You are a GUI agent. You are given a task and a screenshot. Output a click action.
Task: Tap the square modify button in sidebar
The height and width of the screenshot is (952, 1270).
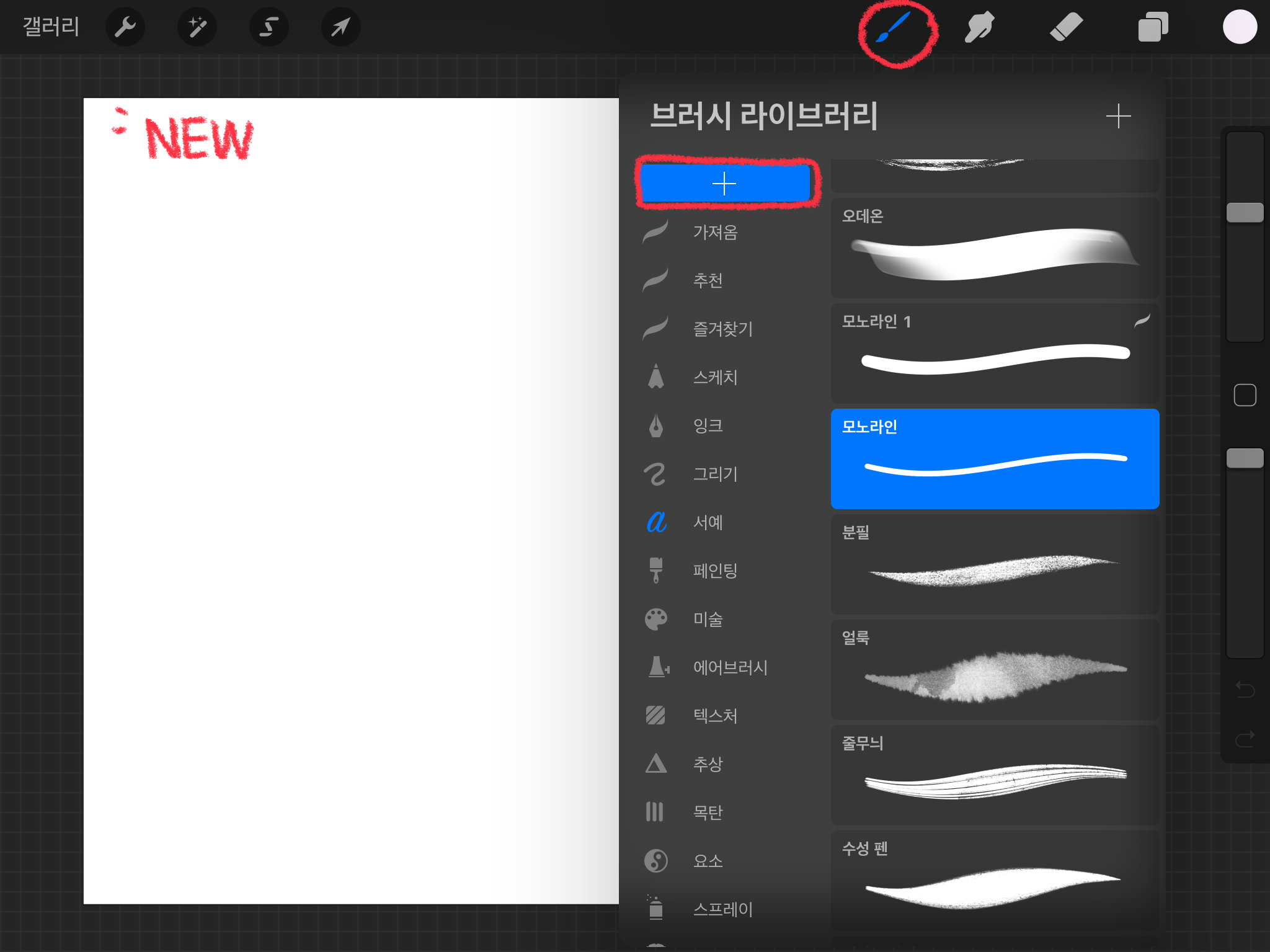pyautogui.click(x=1245, y=395)
